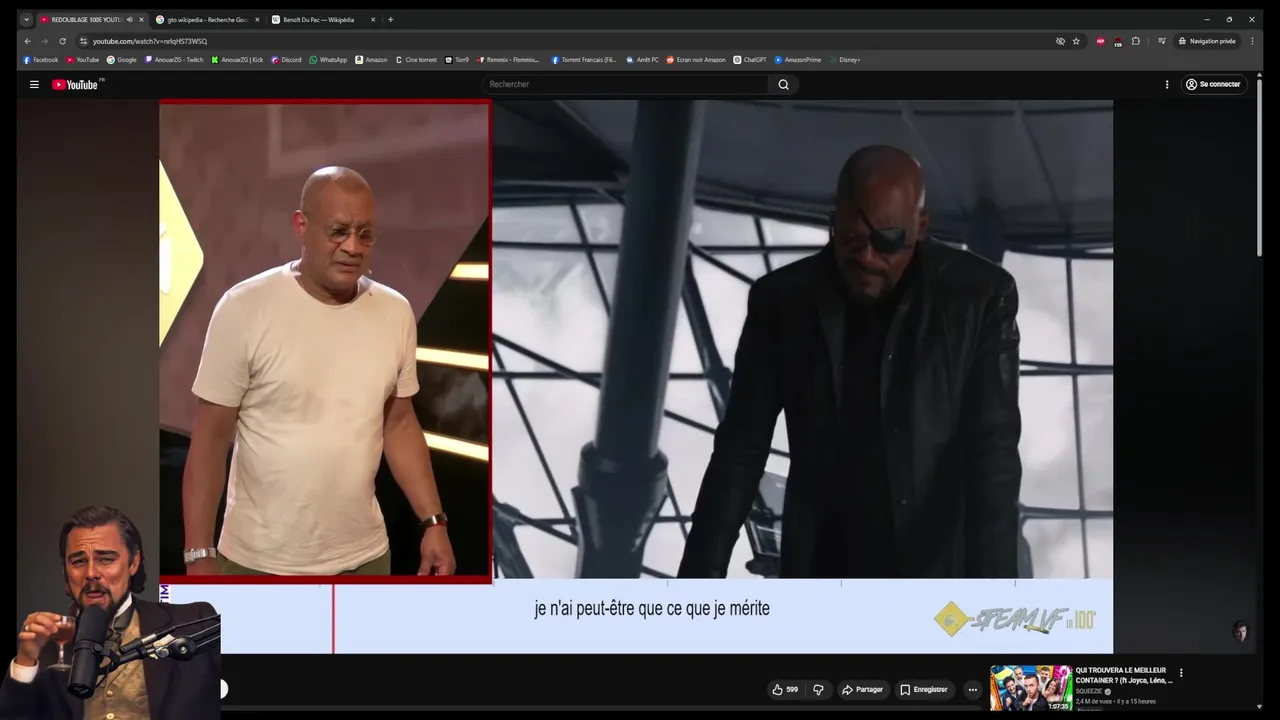Click the red round ABP extension icon
This screenshot has height=720, width=1280.
pos(1101,41)
